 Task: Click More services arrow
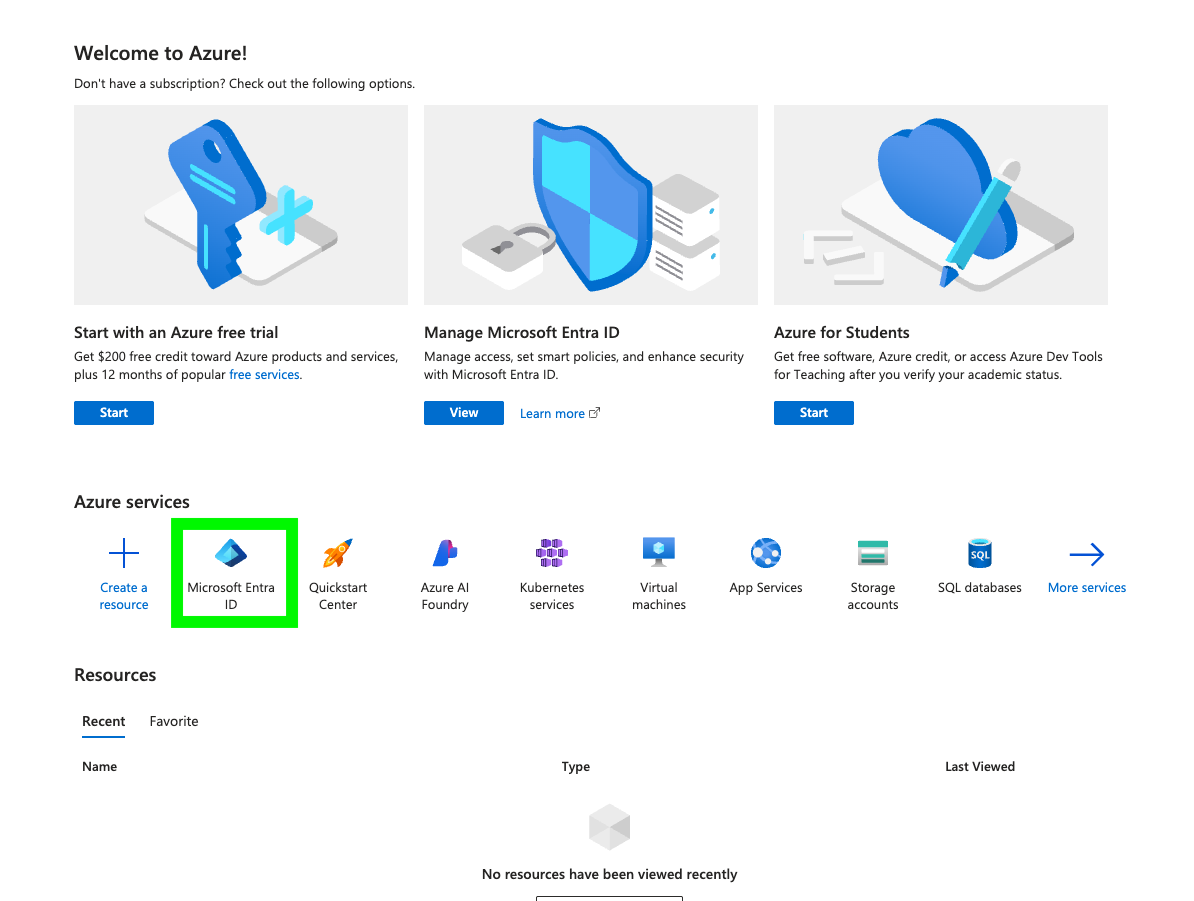1087,554
